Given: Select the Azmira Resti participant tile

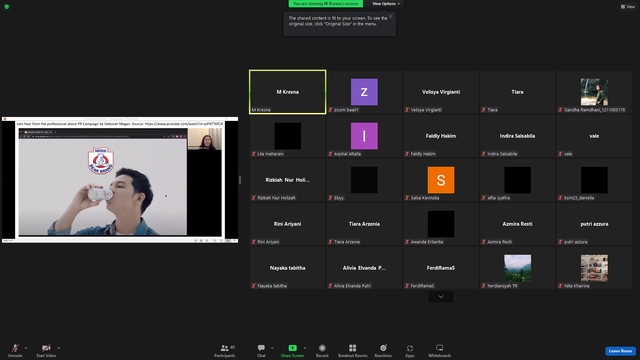Looking at the screenshot, I should click(x=518, y=224).
